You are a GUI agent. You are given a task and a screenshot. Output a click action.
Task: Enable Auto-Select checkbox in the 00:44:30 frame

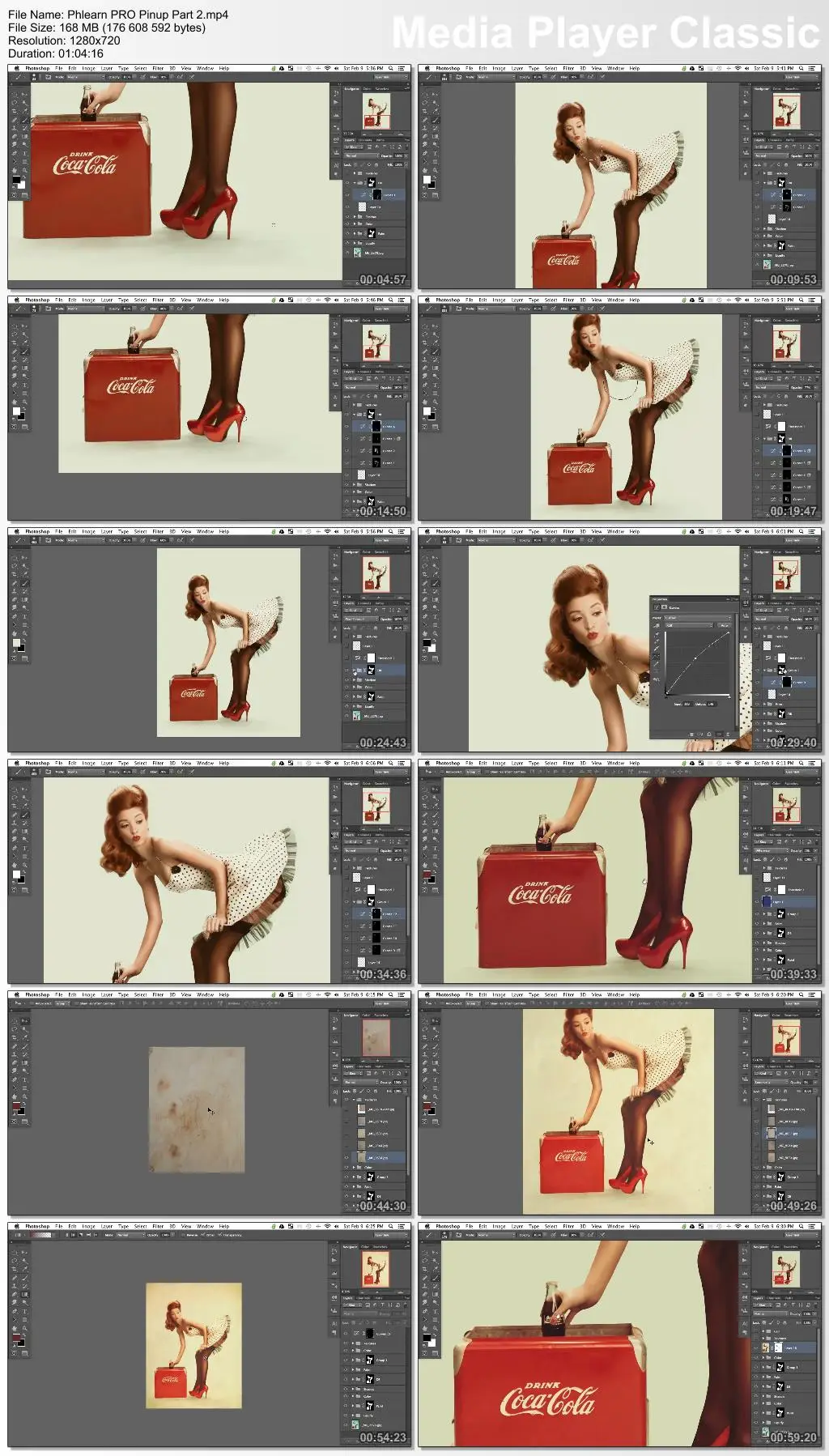coord(32,1003)
